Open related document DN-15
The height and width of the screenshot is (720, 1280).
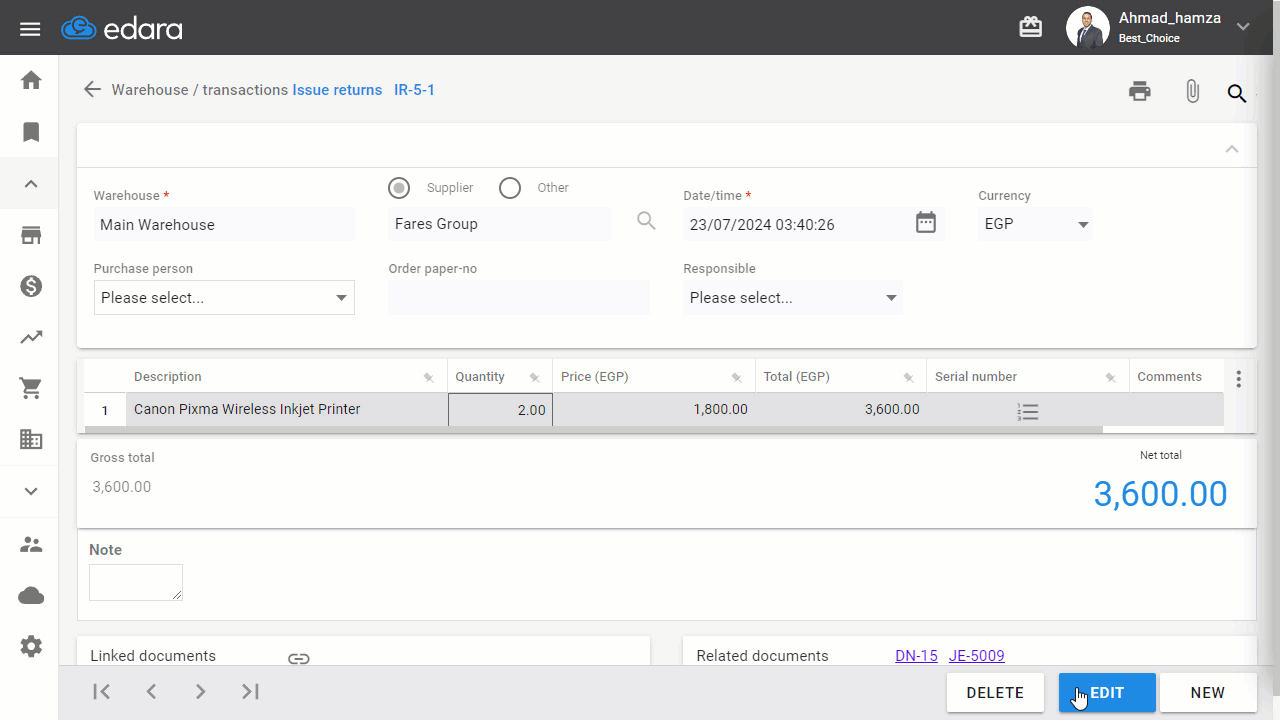click(916, 656)
